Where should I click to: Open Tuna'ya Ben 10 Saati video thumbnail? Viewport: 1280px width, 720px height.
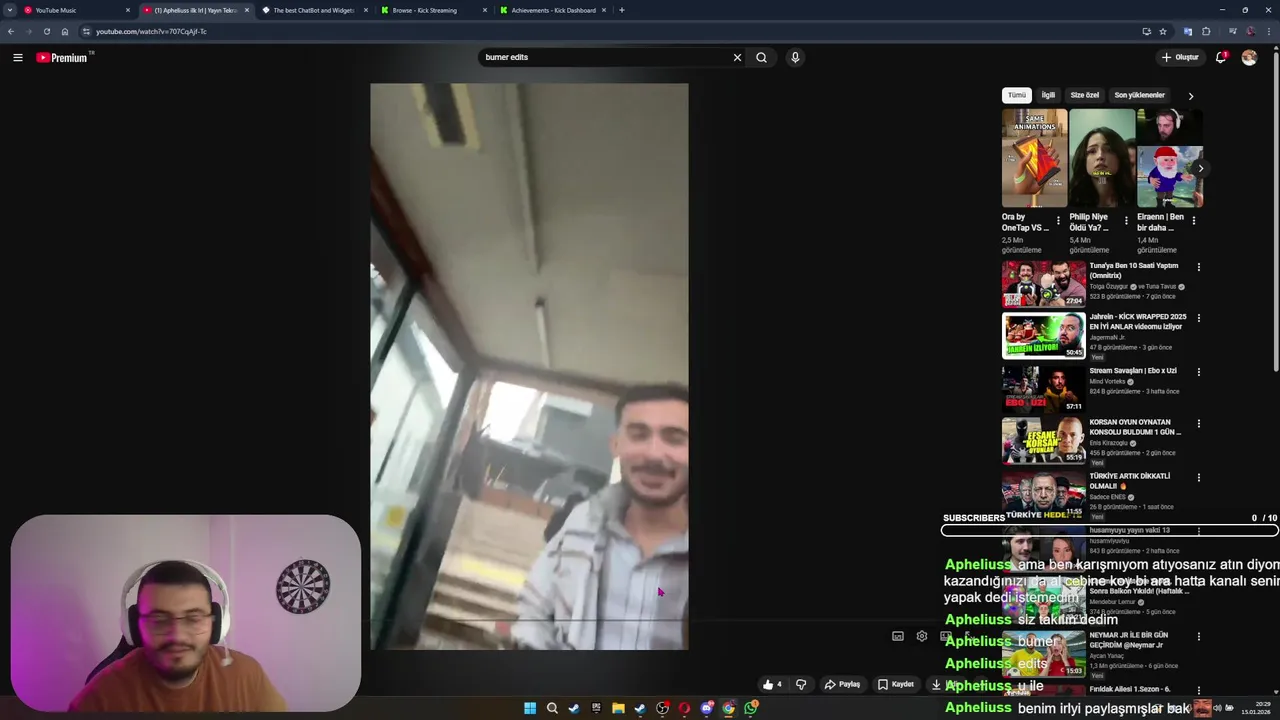click(x=1043, y=284)
